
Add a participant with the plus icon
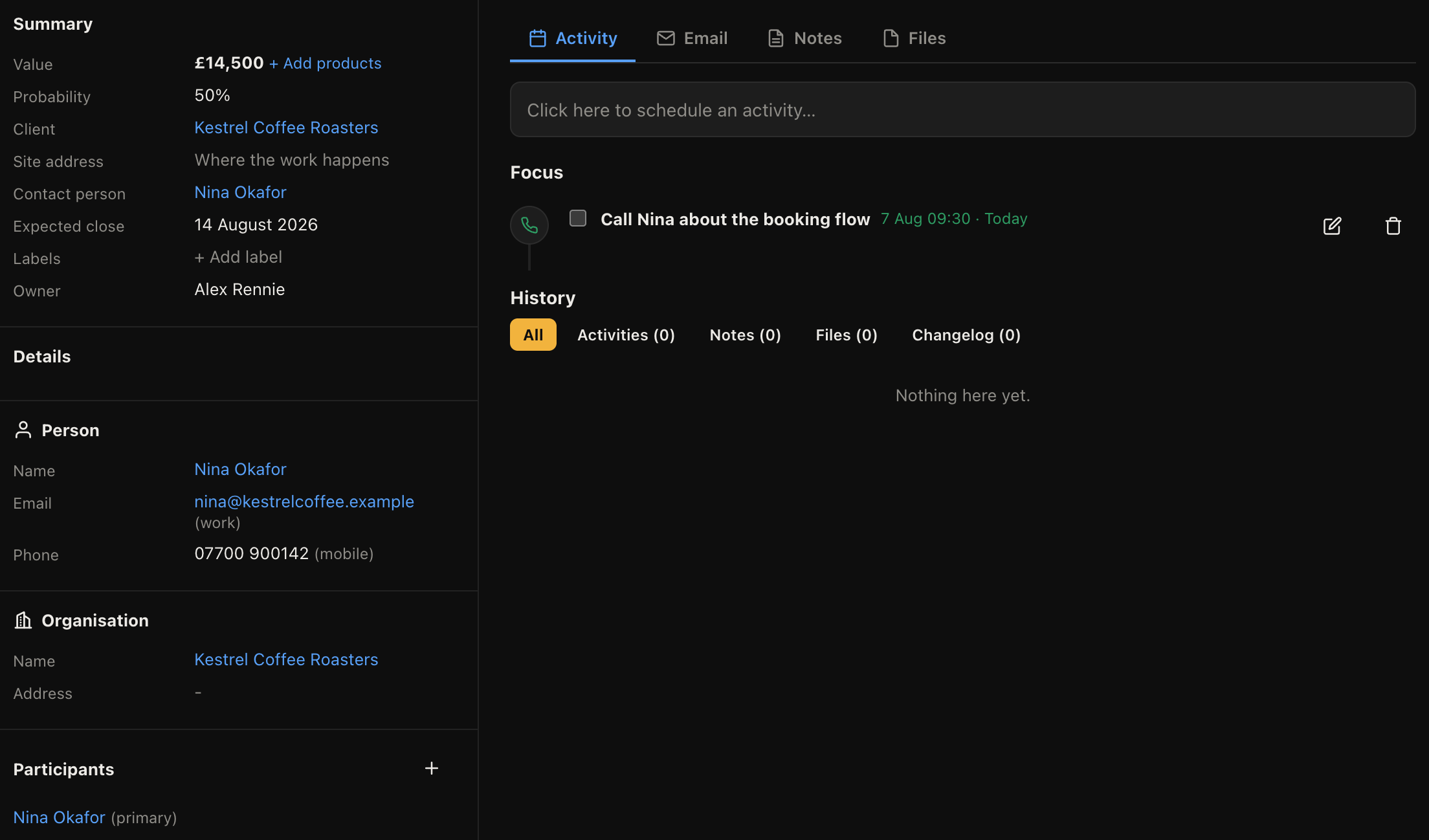(432, 768)
